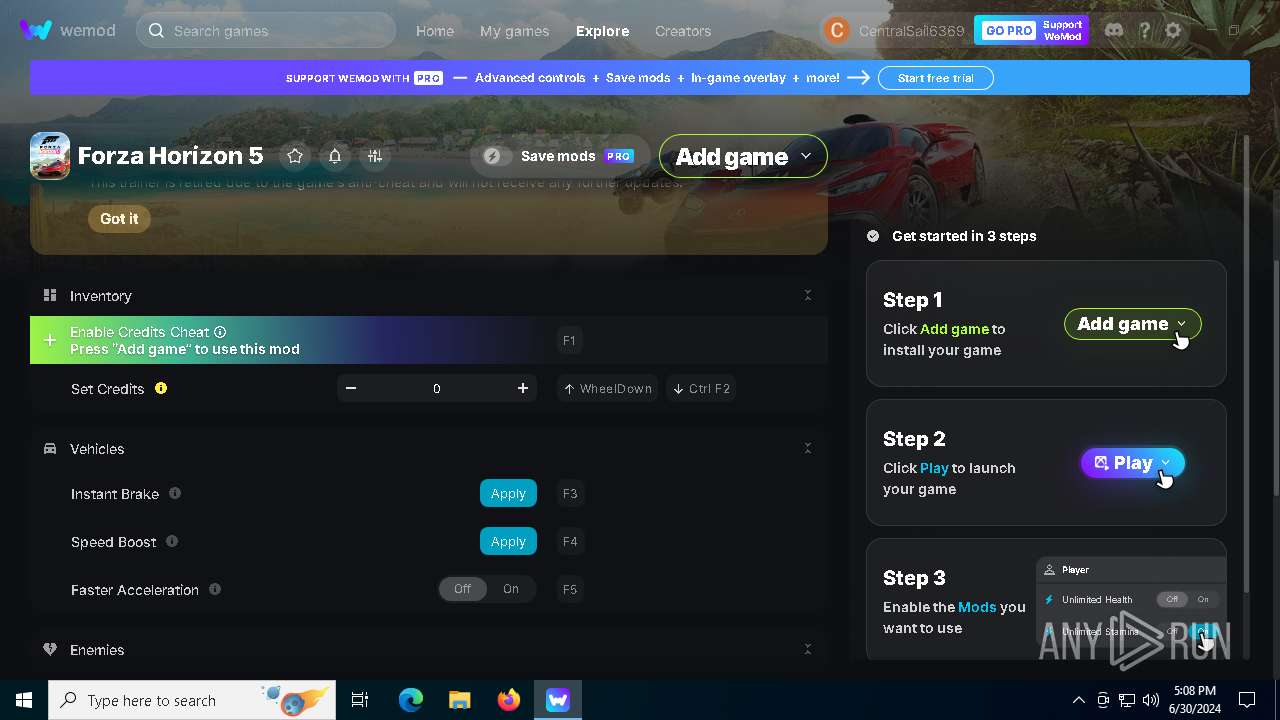Screen dimensions: 1280x720
Task: Click the plus icon on Enable Credits Cheat
Action: click(50, 340)
